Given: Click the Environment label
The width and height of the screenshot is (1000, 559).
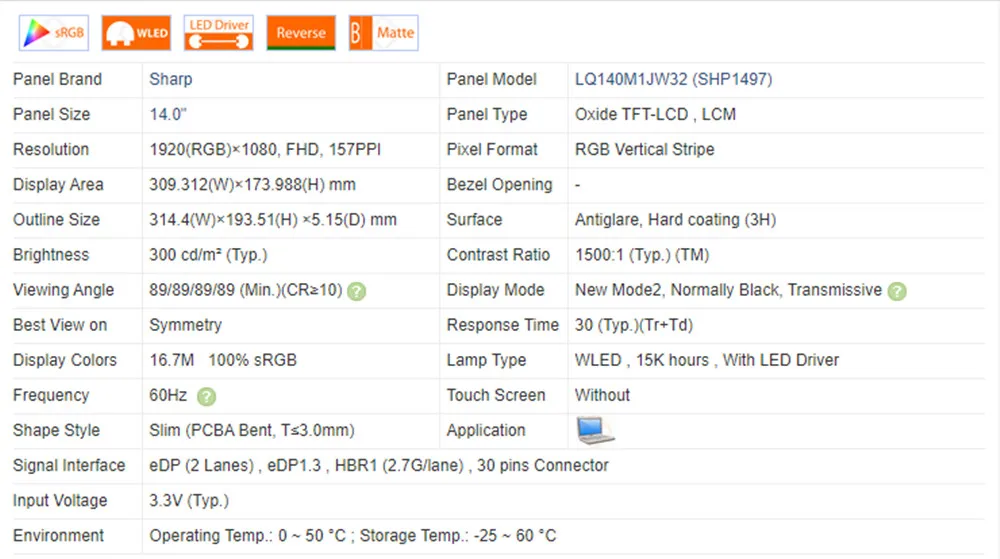Looking at the screenshot, I should coord(58,535).
